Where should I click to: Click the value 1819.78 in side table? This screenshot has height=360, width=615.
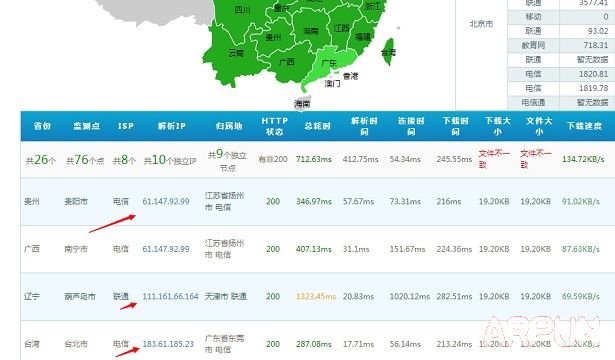(x=593, y=88)
